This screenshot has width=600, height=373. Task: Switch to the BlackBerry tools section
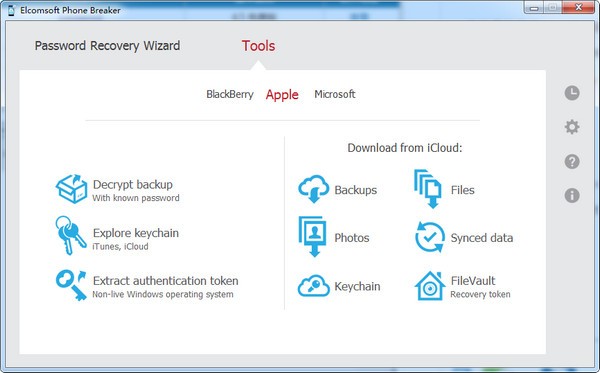pos(230,94)
